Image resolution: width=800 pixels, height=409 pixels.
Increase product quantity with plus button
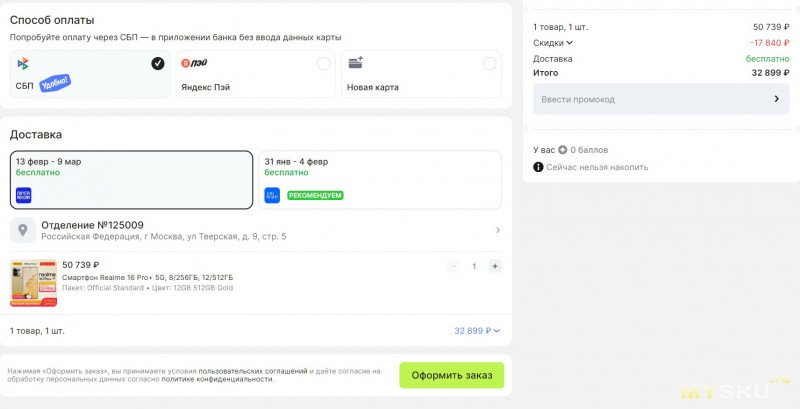point(495,266)
